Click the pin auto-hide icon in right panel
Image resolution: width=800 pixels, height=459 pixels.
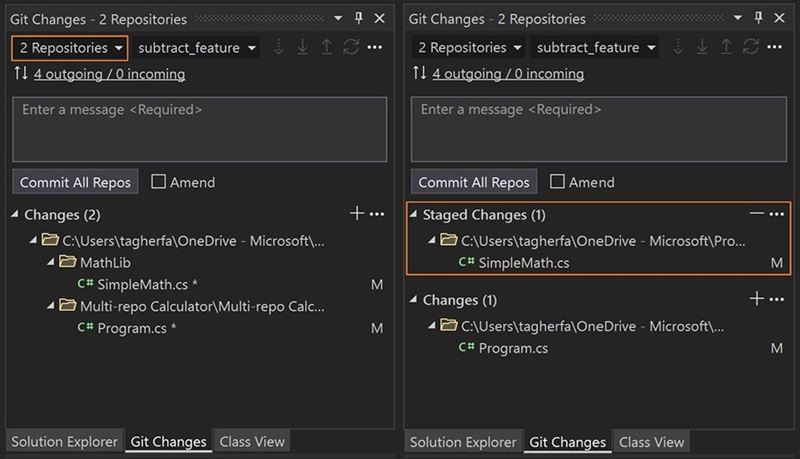759,18
